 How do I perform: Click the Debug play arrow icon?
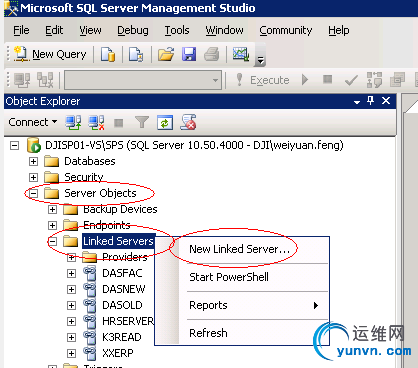coord(305,80)
